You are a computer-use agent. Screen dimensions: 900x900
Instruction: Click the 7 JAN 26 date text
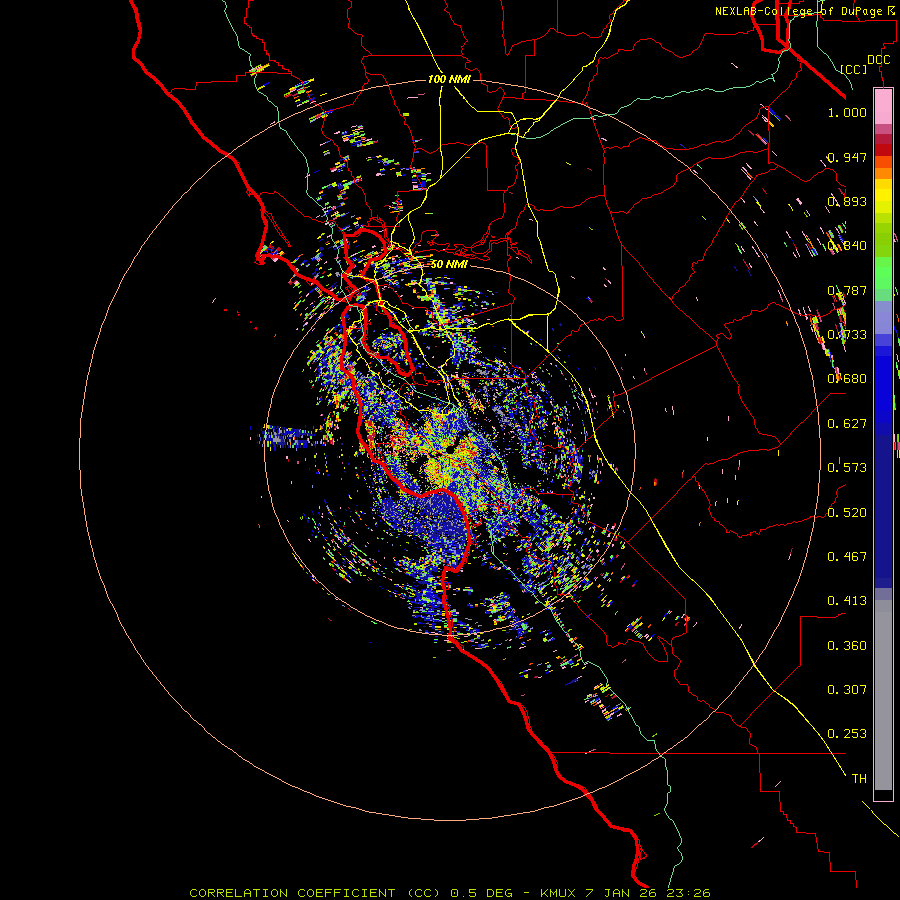click(622, 893)
